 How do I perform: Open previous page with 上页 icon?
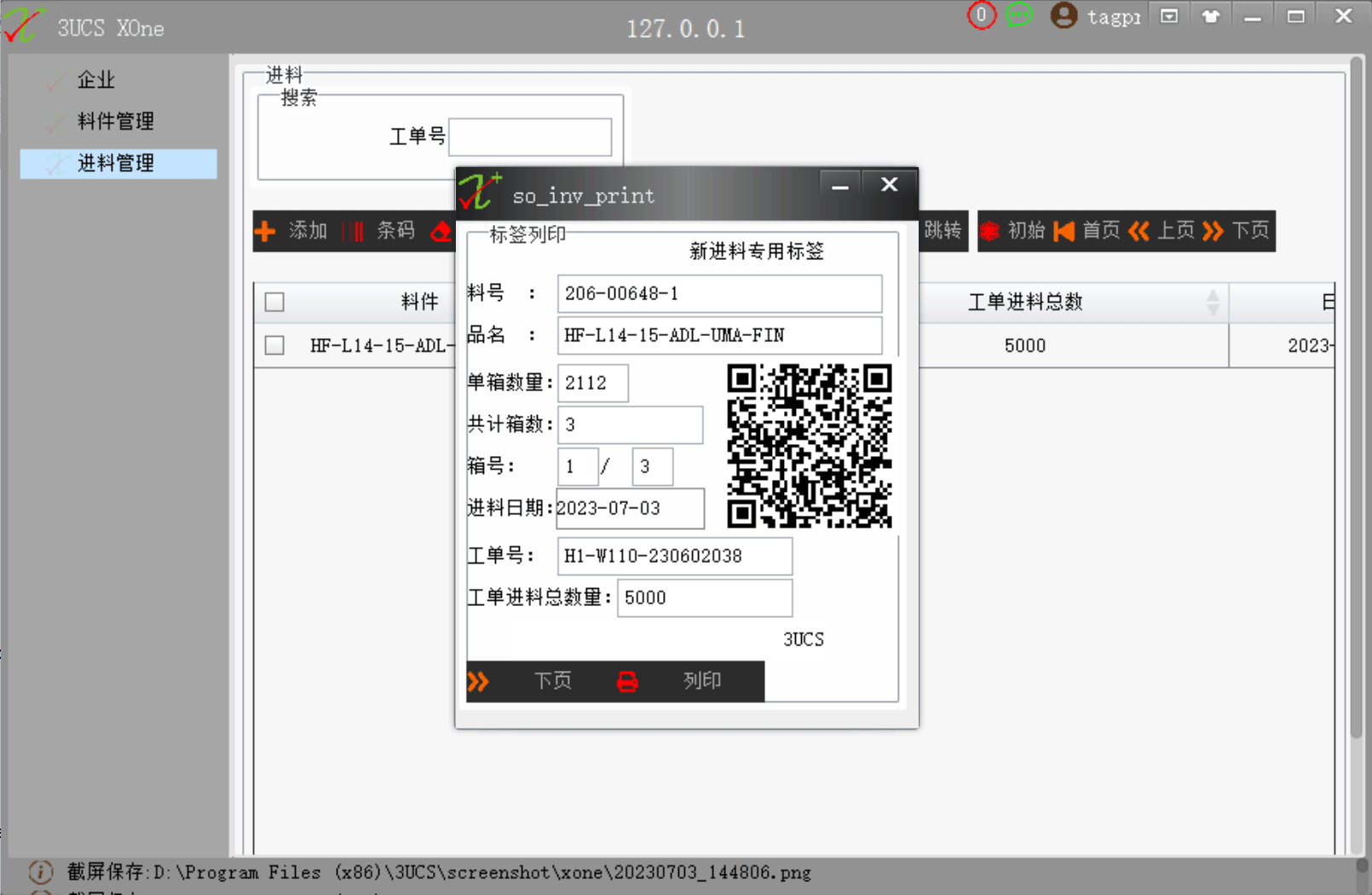(1139, 230)
